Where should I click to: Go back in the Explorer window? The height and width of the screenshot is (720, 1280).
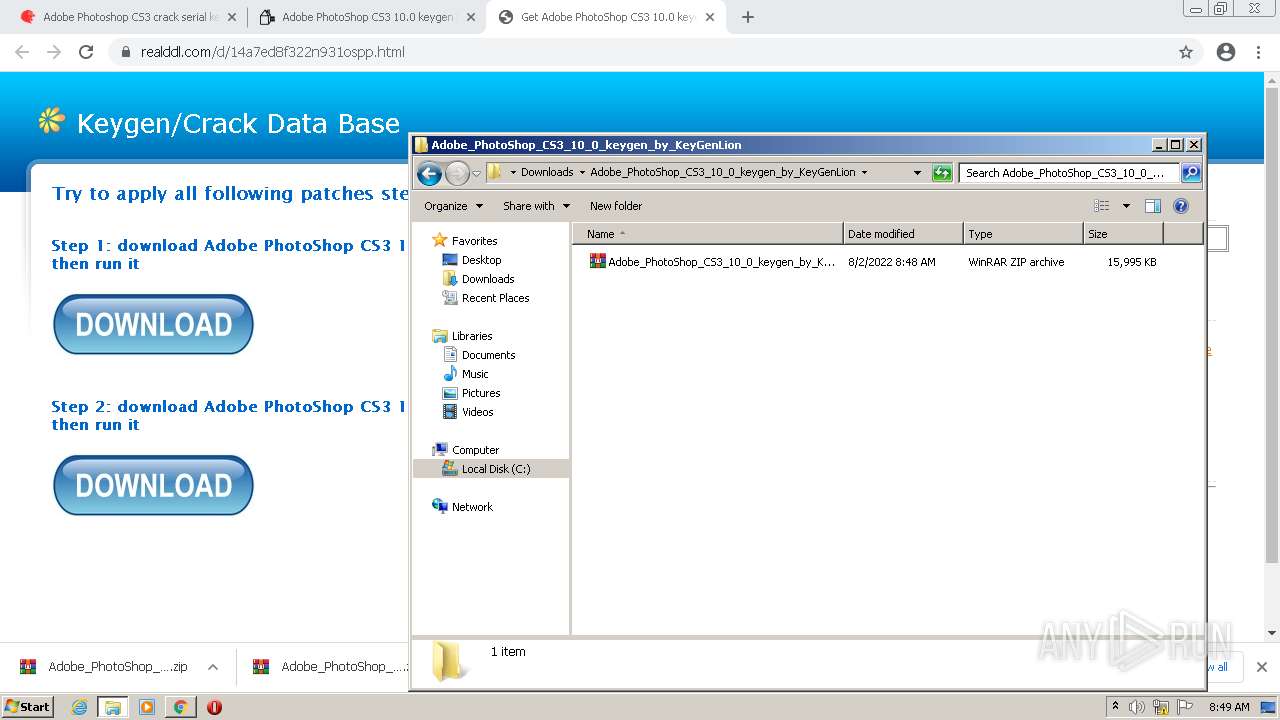point(429,173)
